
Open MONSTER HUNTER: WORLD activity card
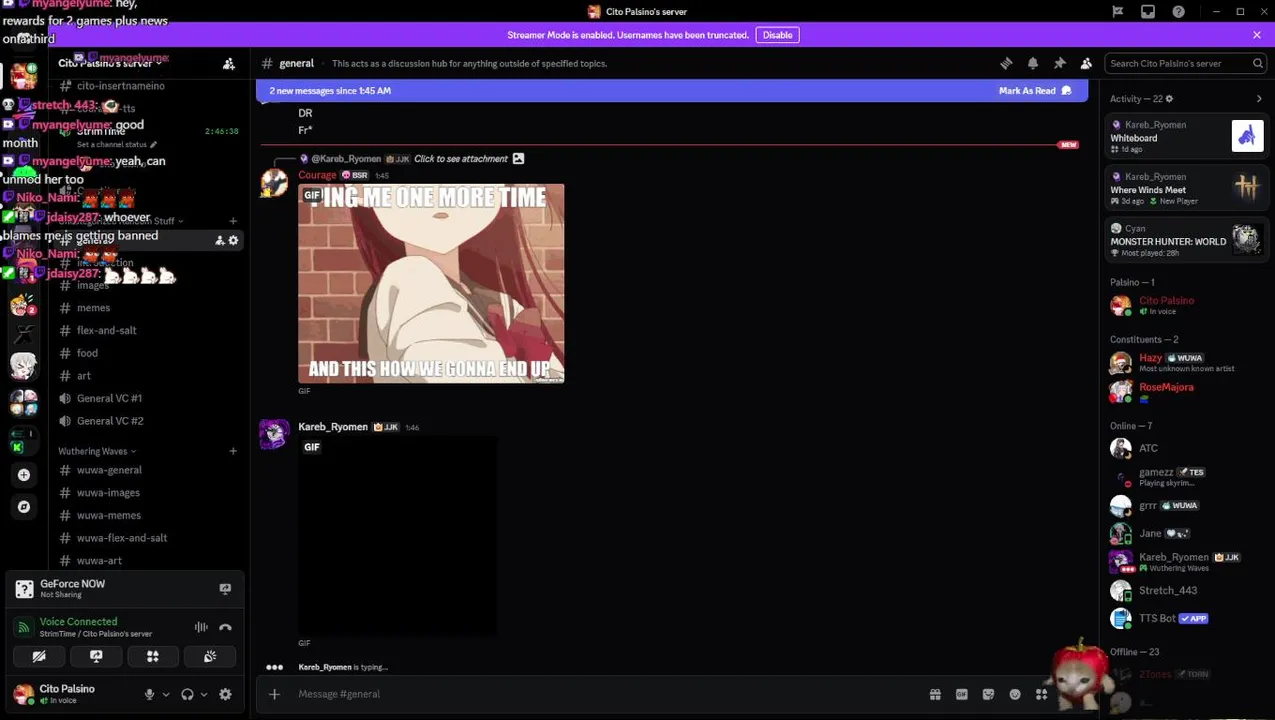pos(1186,240)
